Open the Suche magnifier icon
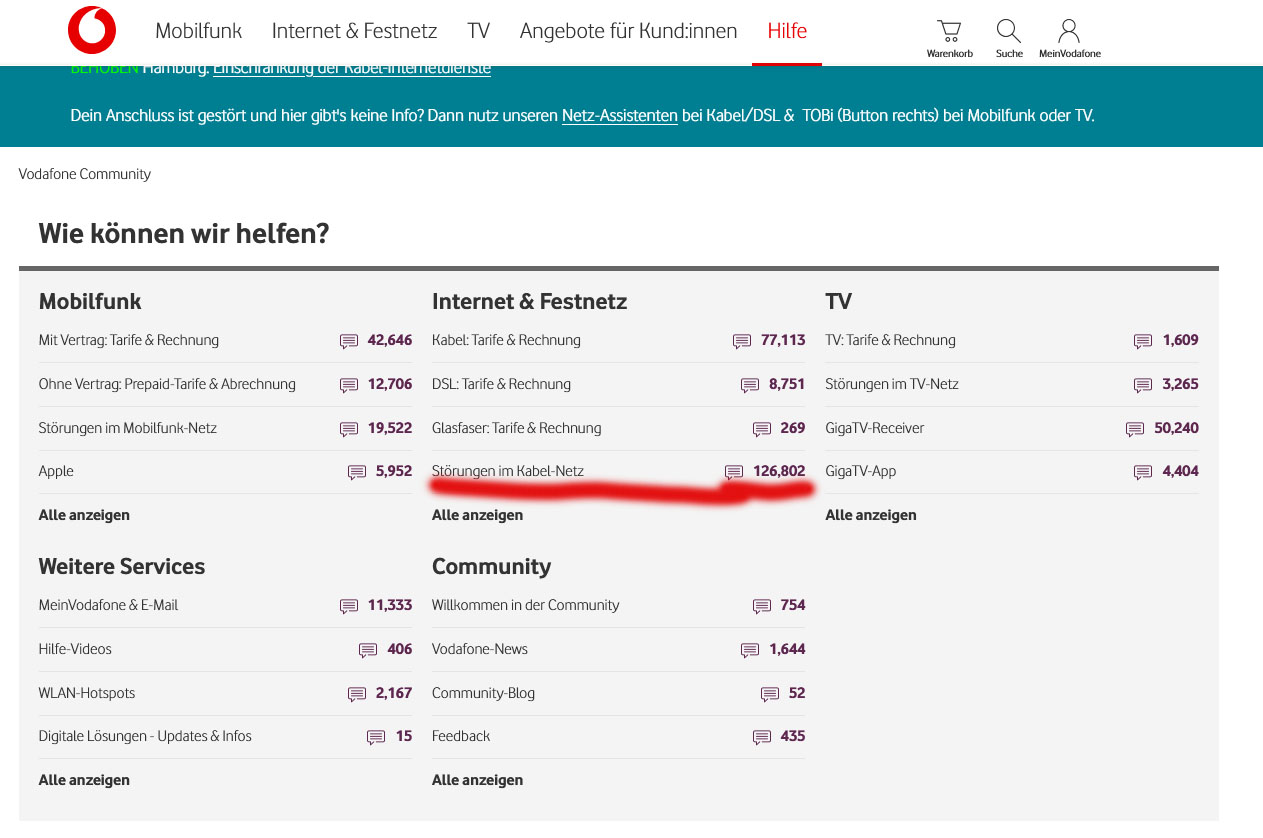 1009,31
